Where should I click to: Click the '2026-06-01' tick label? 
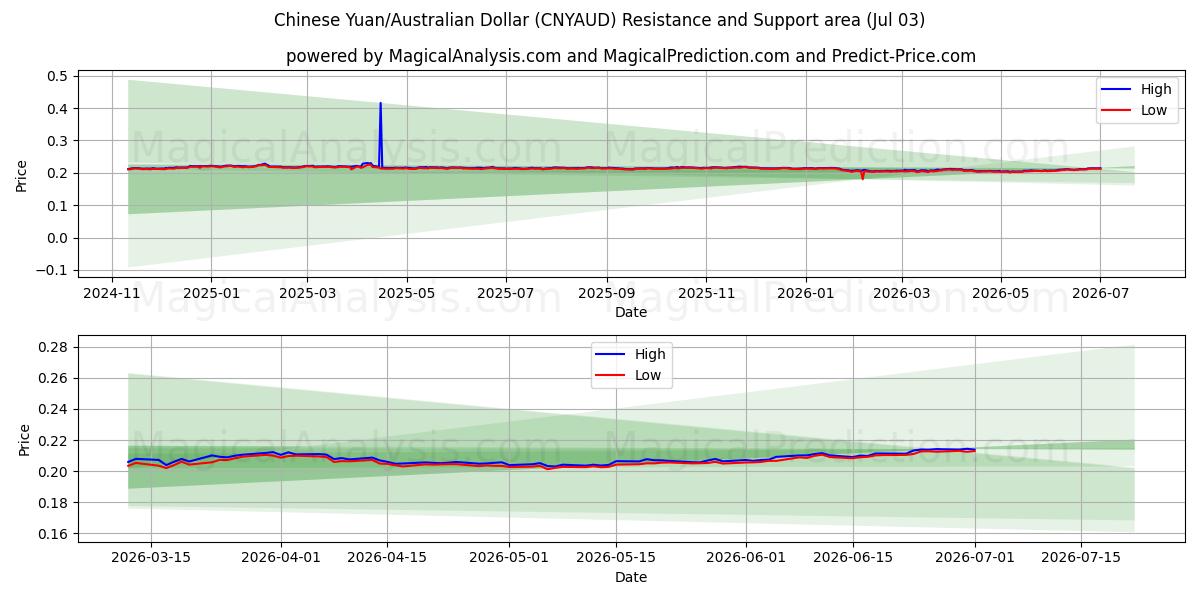point(746,558)
